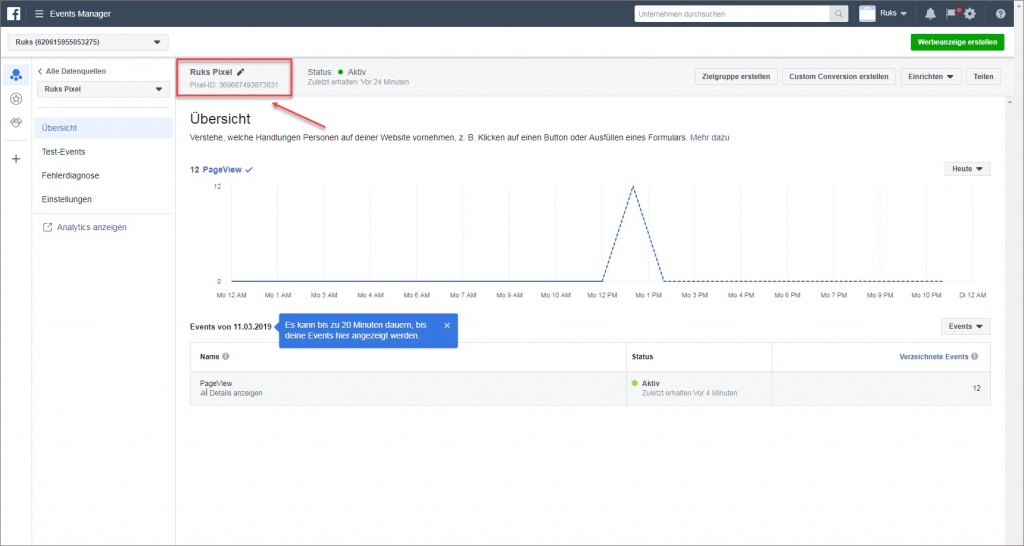
Task: Click the PageView row name in the table
Action: [x=216, y=383]
